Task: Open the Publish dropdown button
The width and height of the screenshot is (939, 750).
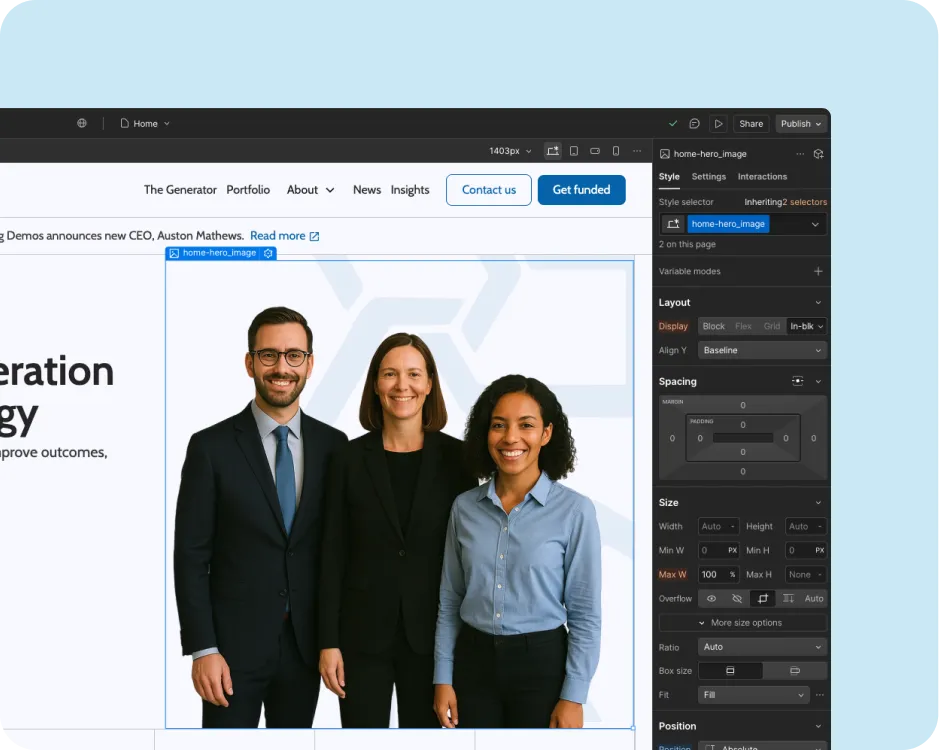Action: coord(801,123)
